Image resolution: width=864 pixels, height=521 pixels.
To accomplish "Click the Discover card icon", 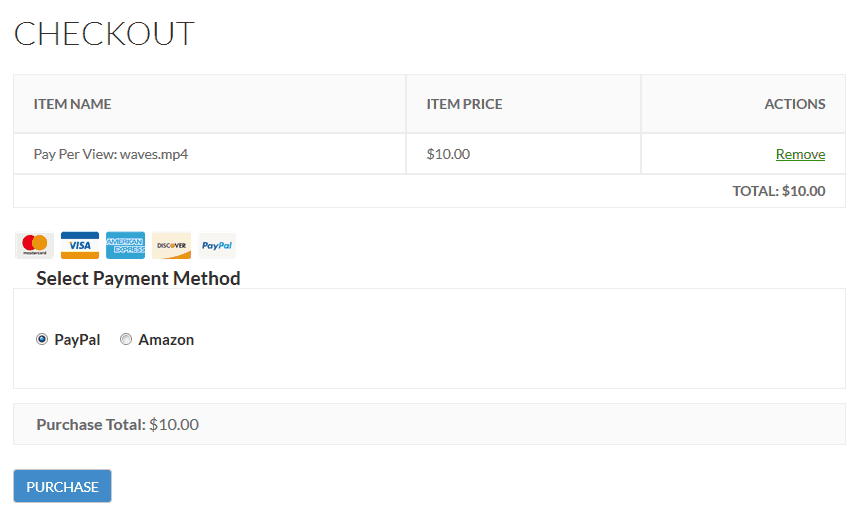I will (171, 245).
